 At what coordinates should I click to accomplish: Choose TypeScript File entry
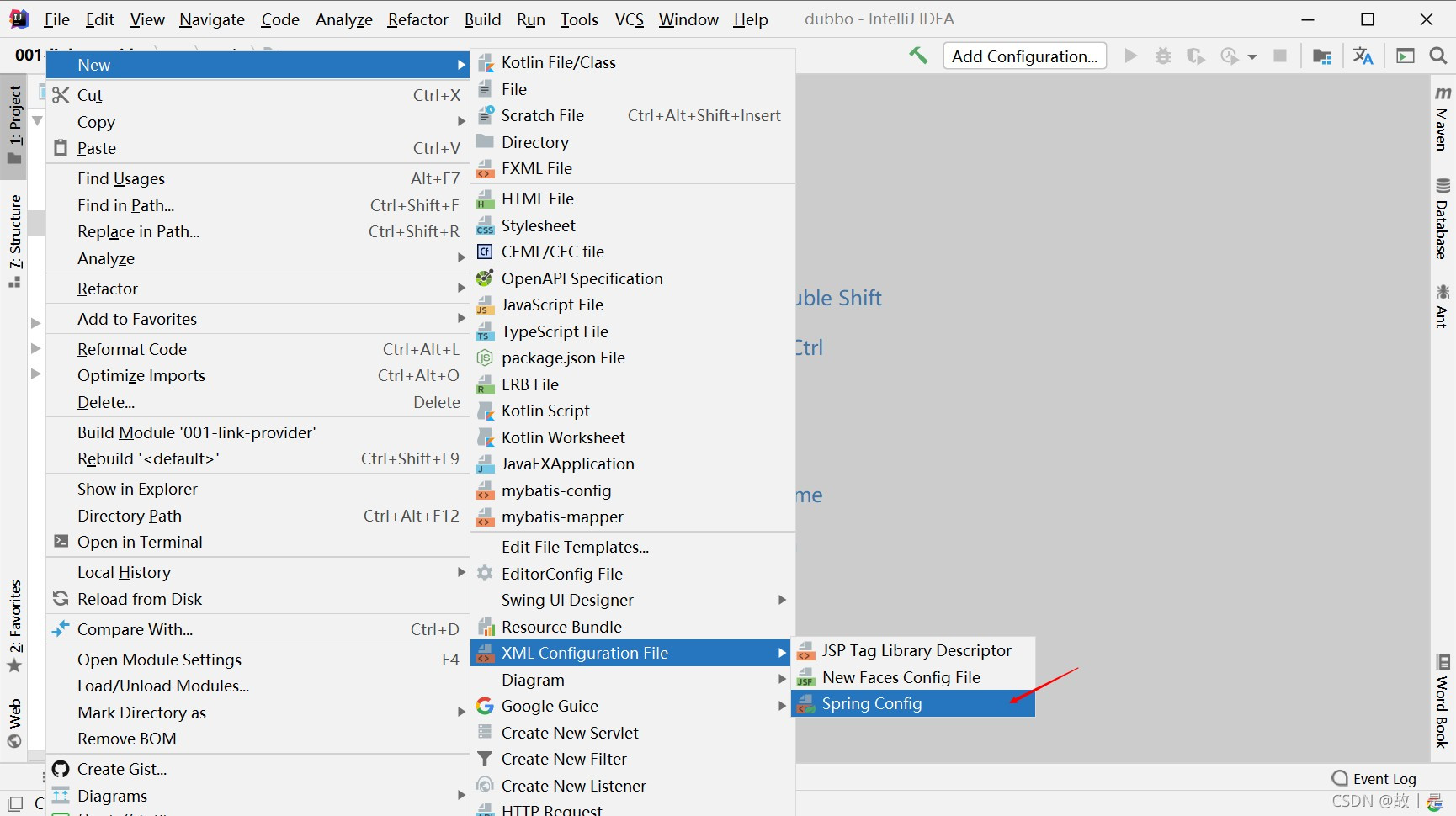coord(633,331)
